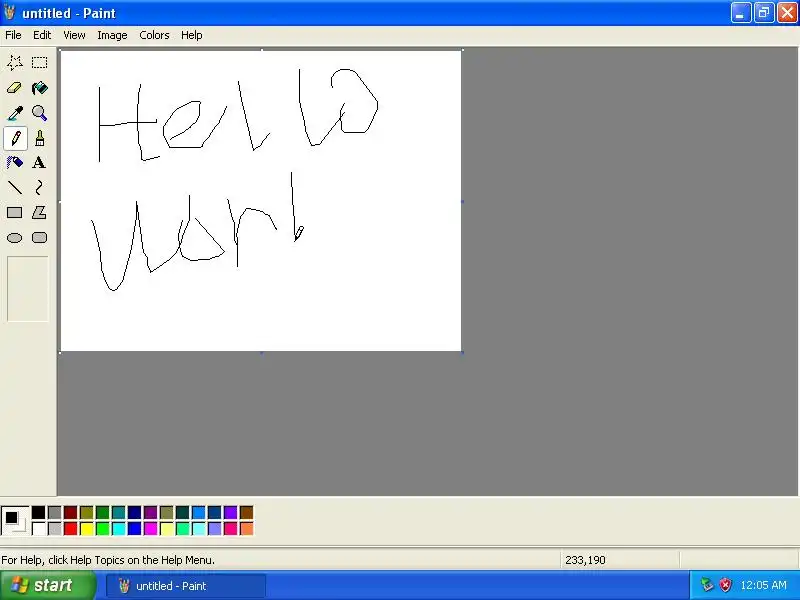Activate the Pick Color eyedropper tool

(15, 113)
